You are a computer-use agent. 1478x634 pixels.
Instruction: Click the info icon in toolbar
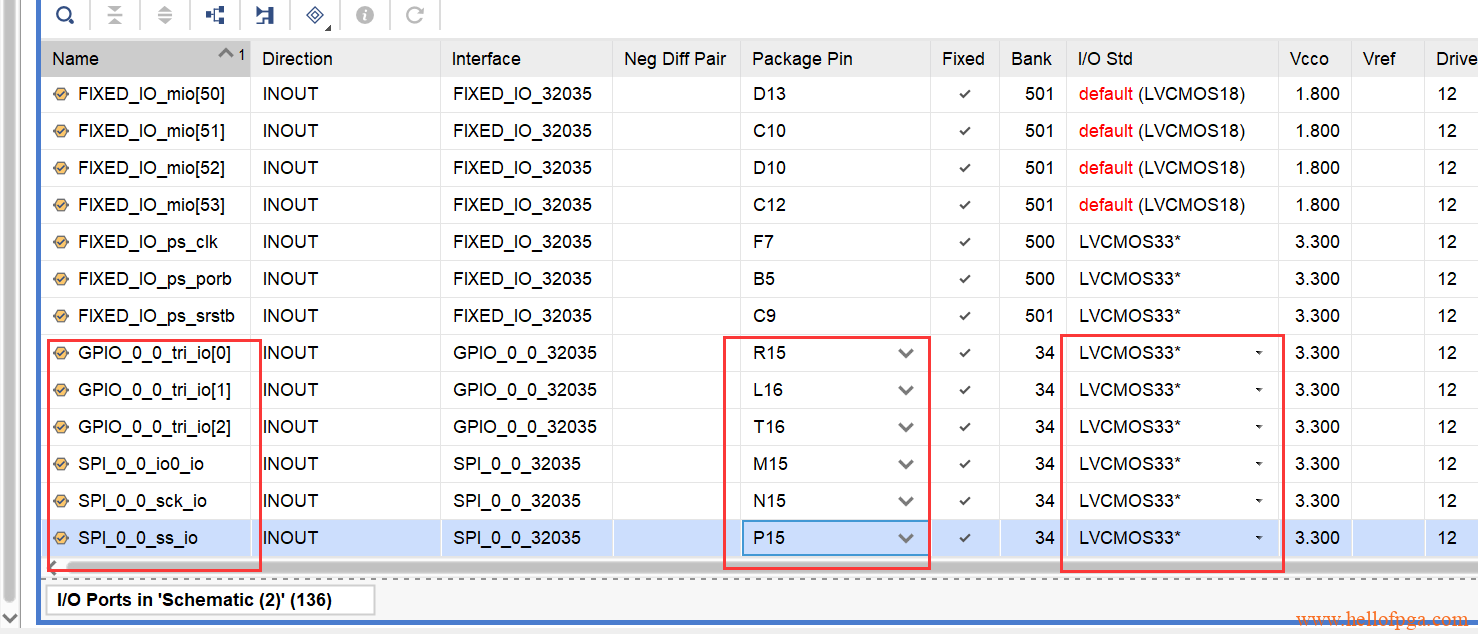click(365, 15)
